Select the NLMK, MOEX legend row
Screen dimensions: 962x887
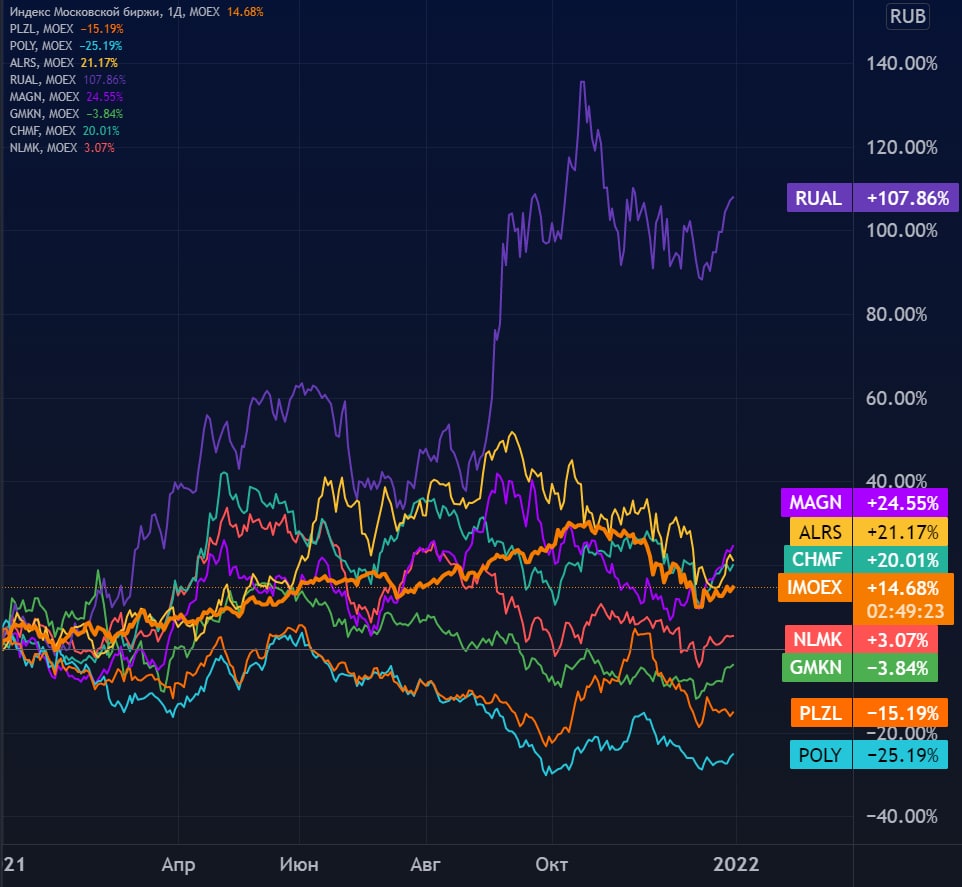(x=62, y=148)
